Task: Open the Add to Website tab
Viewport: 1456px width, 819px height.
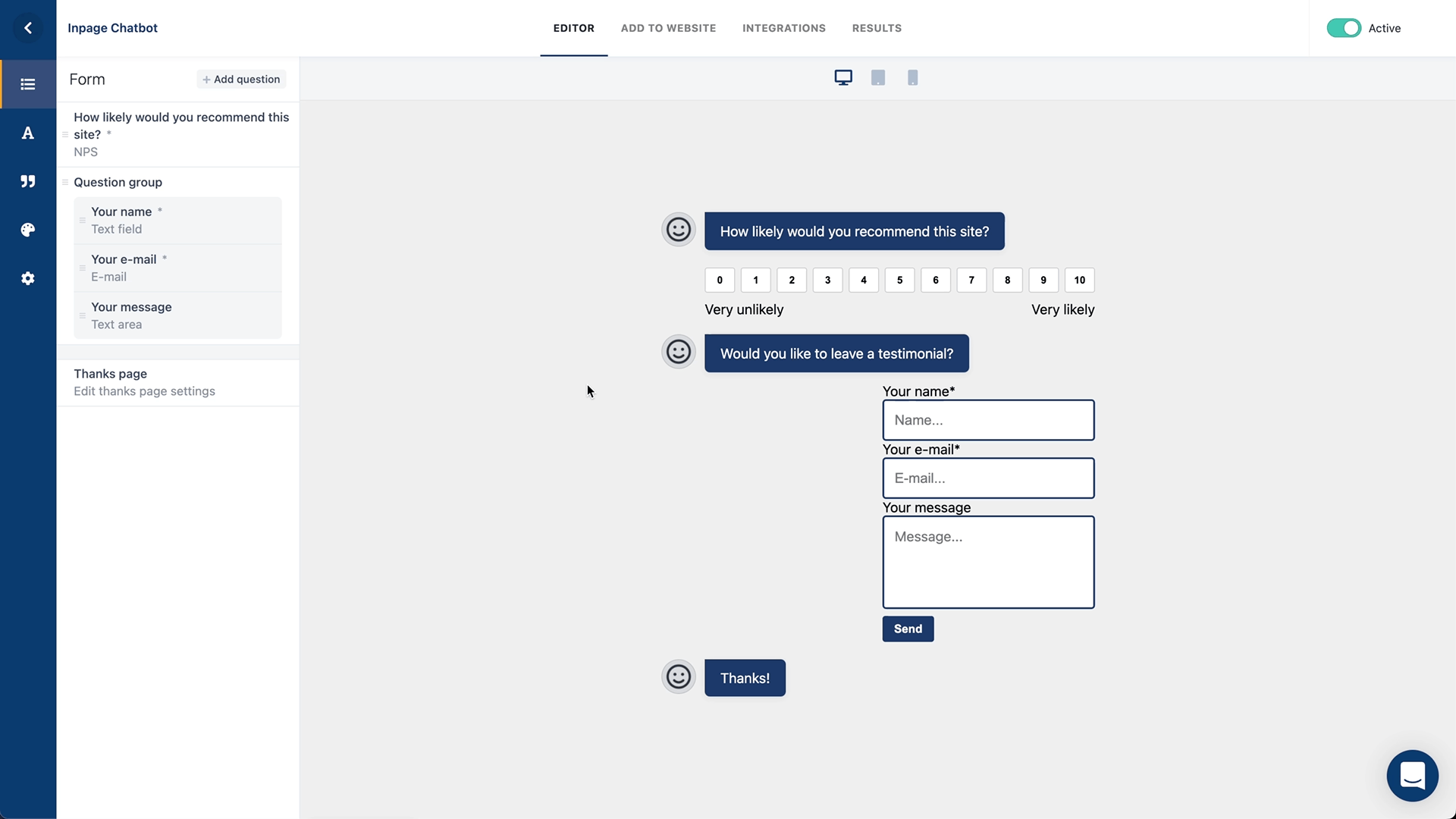Action: click(668, 28)
